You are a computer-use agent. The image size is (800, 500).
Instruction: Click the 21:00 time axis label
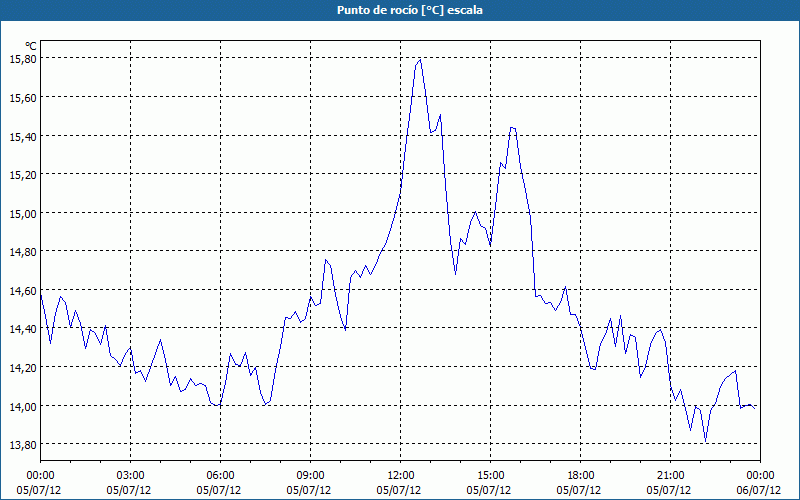pos(670,476)
